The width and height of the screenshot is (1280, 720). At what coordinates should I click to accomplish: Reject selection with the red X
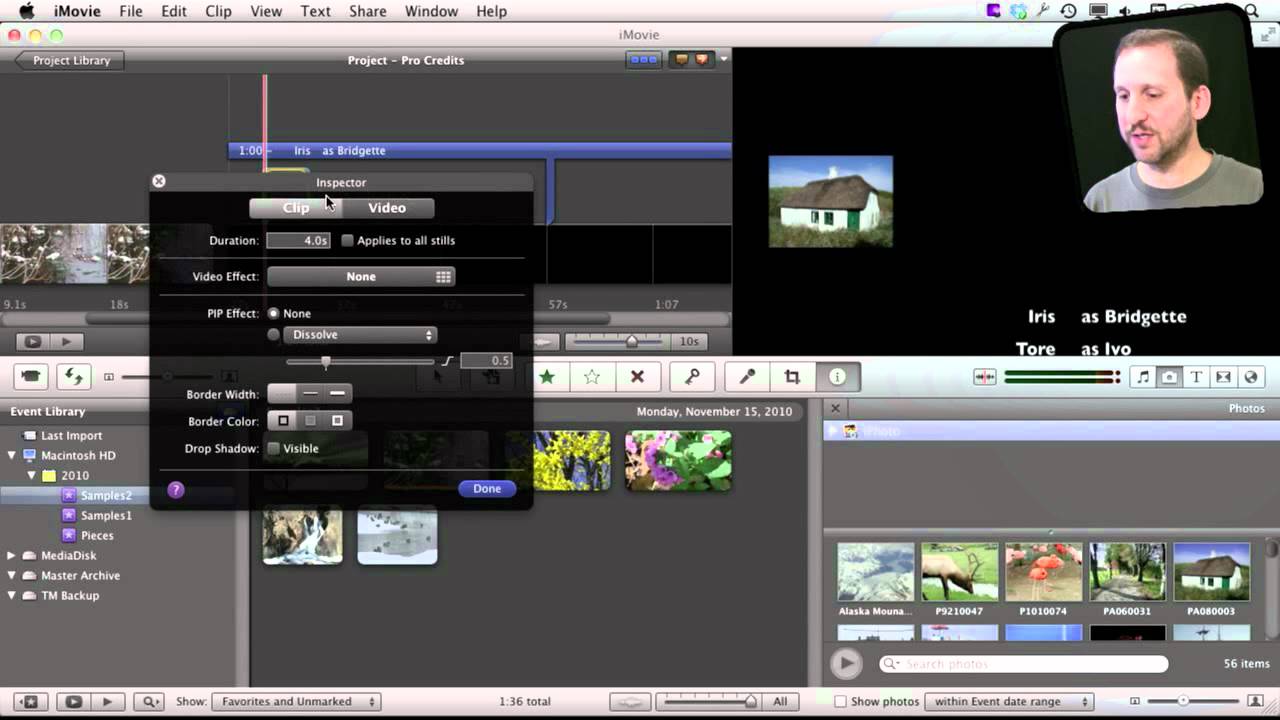(637, 377)
